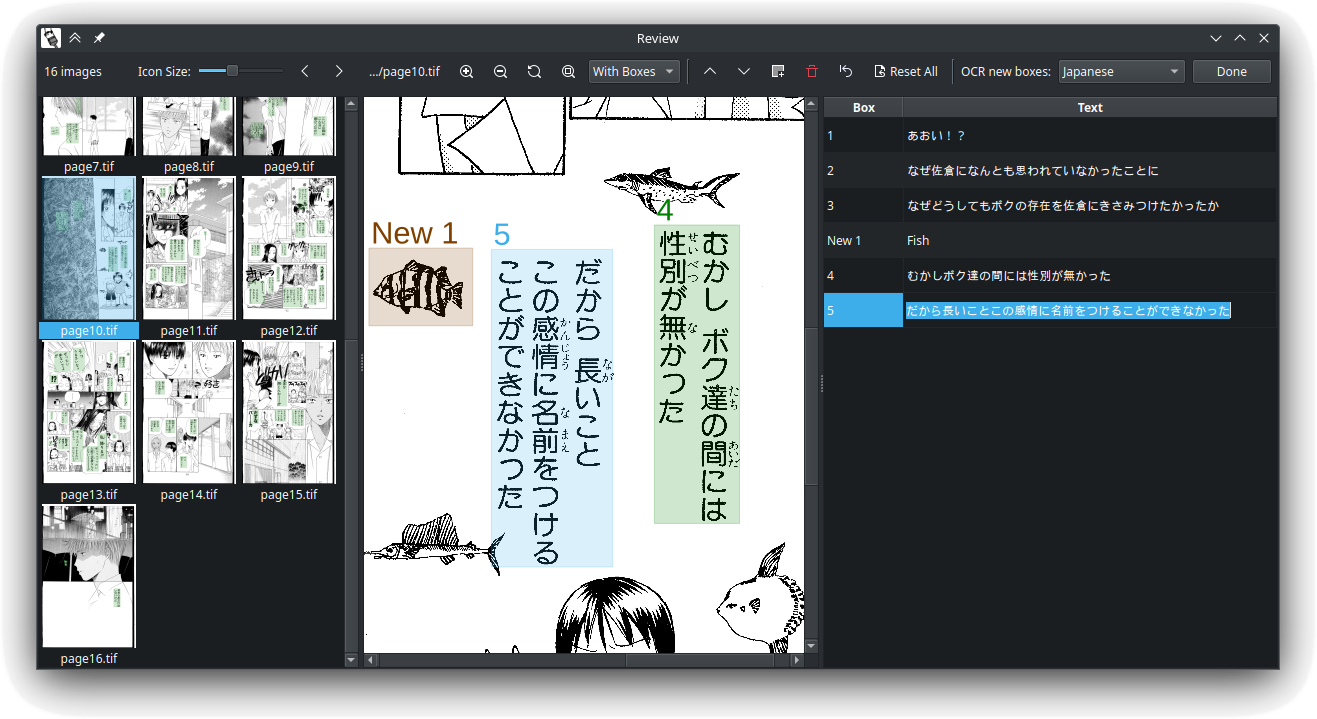Move selected box down with down arrow
The image size is (1317, 719).
point(744,72)
